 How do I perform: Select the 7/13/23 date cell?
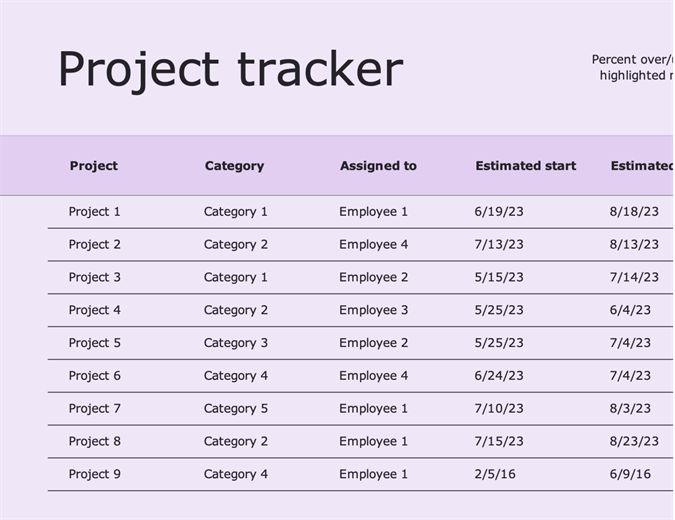pyautogui.click(x=499, y=244)
